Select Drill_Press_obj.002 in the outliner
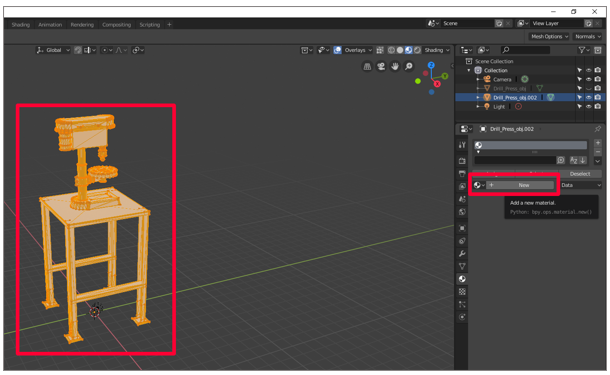 [515, 98]
